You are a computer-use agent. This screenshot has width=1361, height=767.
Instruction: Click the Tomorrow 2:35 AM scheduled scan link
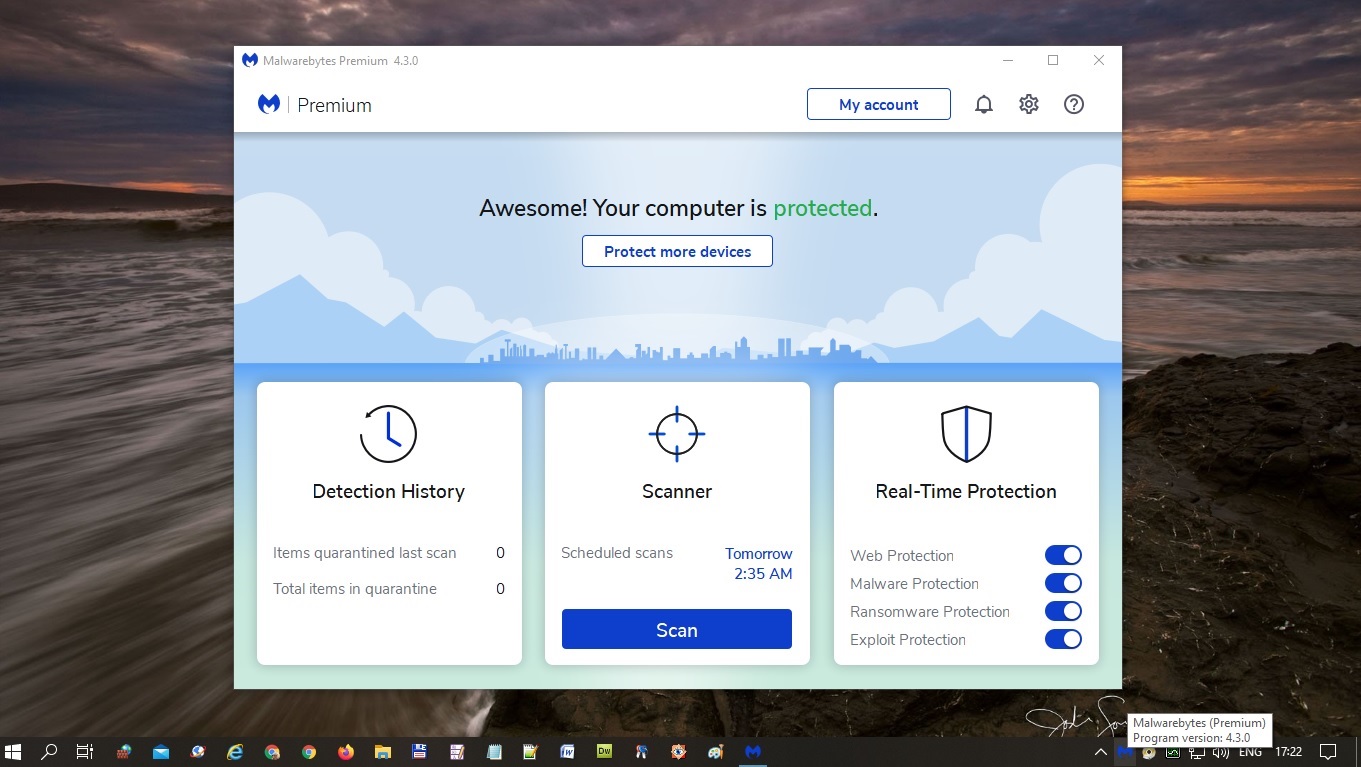click(759, 563)
